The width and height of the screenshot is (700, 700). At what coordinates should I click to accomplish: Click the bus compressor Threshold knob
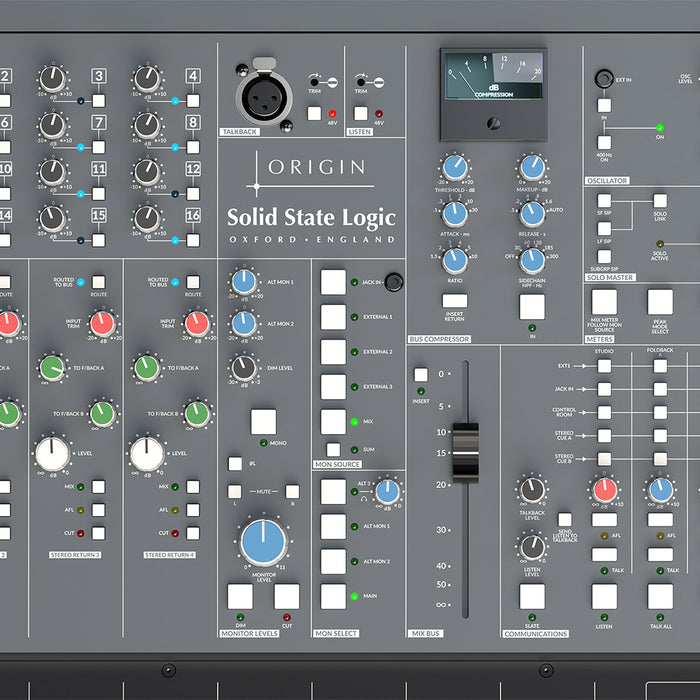[x=454, y=167]
